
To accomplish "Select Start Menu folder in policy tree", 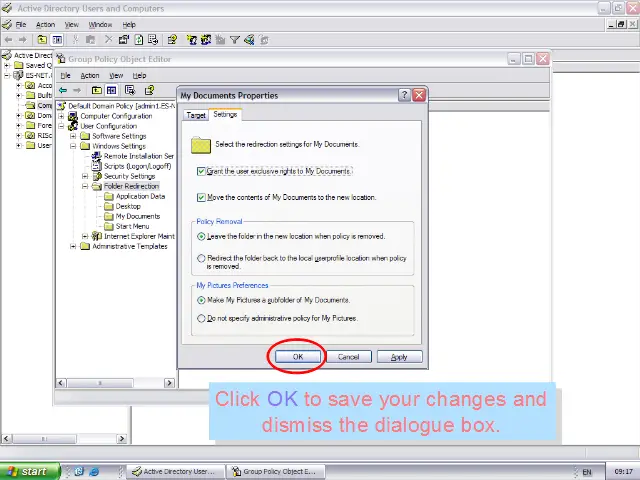I will pyautogui.click(x=132, y=226).
